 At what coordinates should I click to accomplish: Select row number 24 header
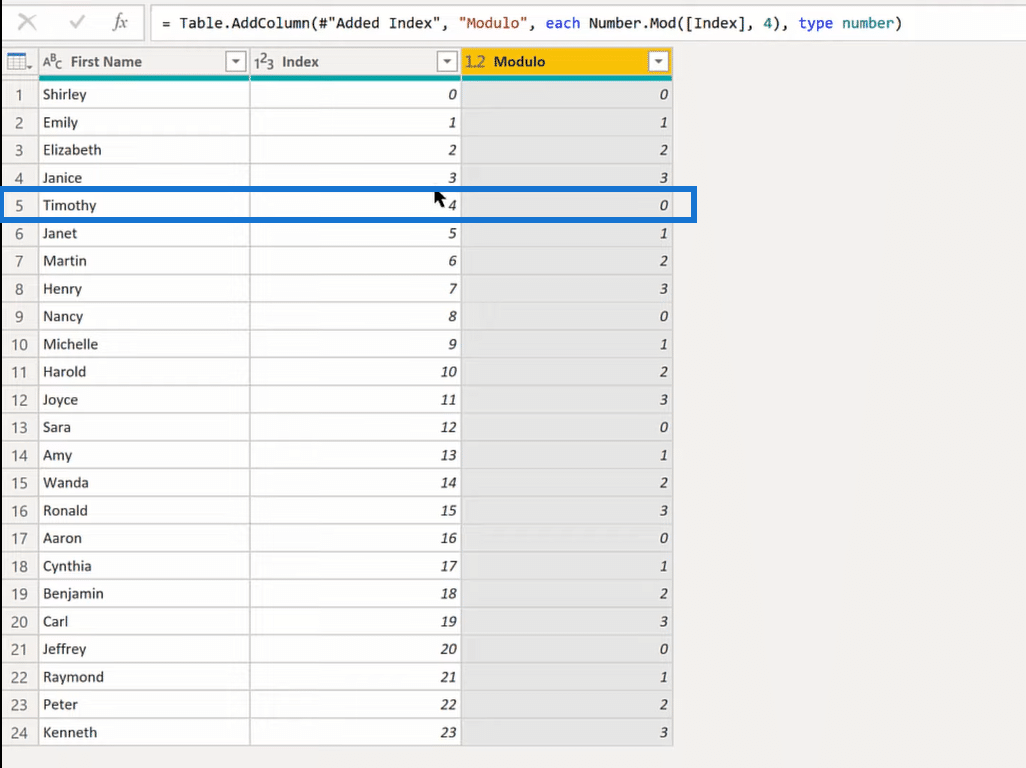(20, 733)
